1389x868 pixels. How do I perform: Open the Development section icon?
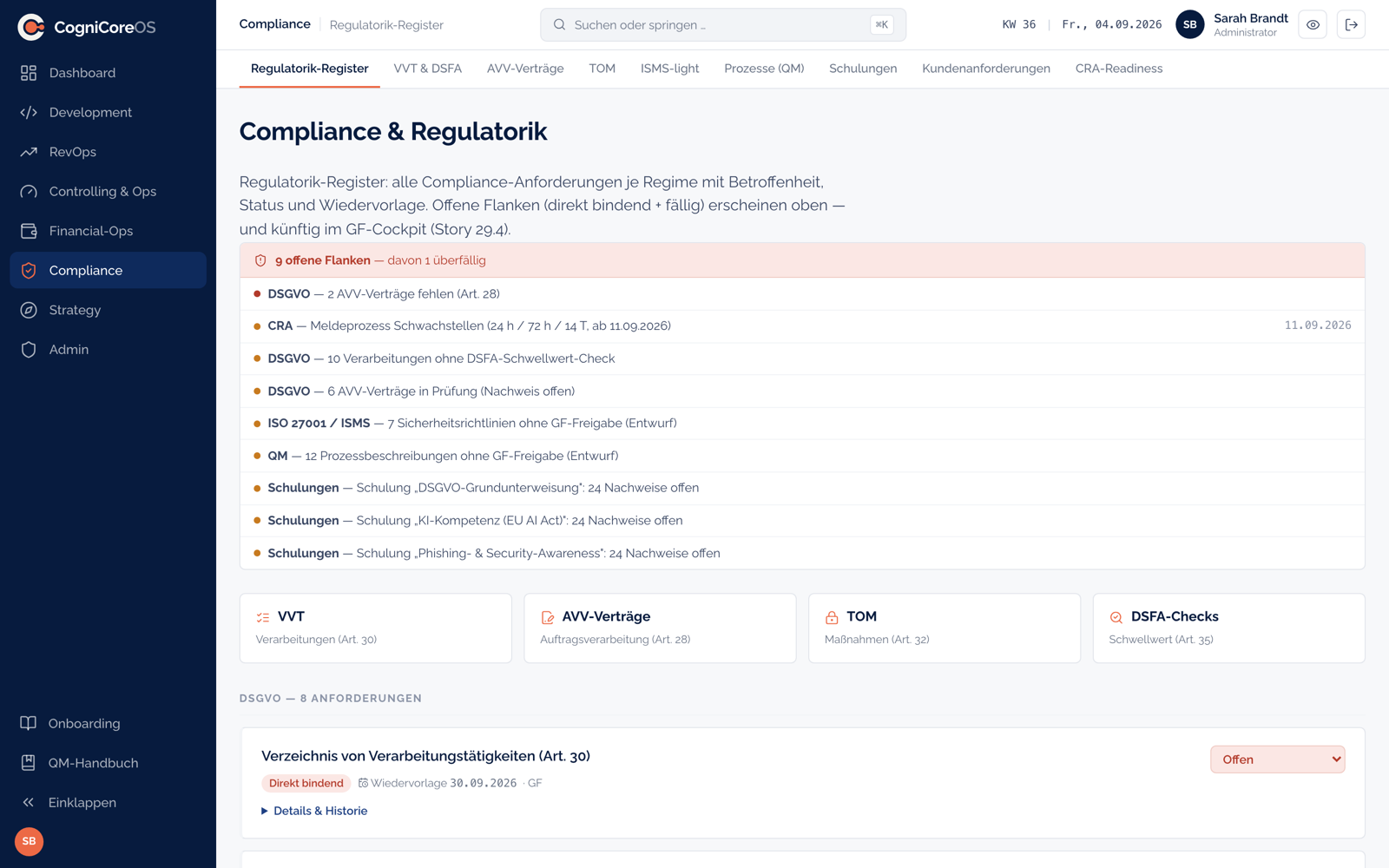(x=29, y=113)
